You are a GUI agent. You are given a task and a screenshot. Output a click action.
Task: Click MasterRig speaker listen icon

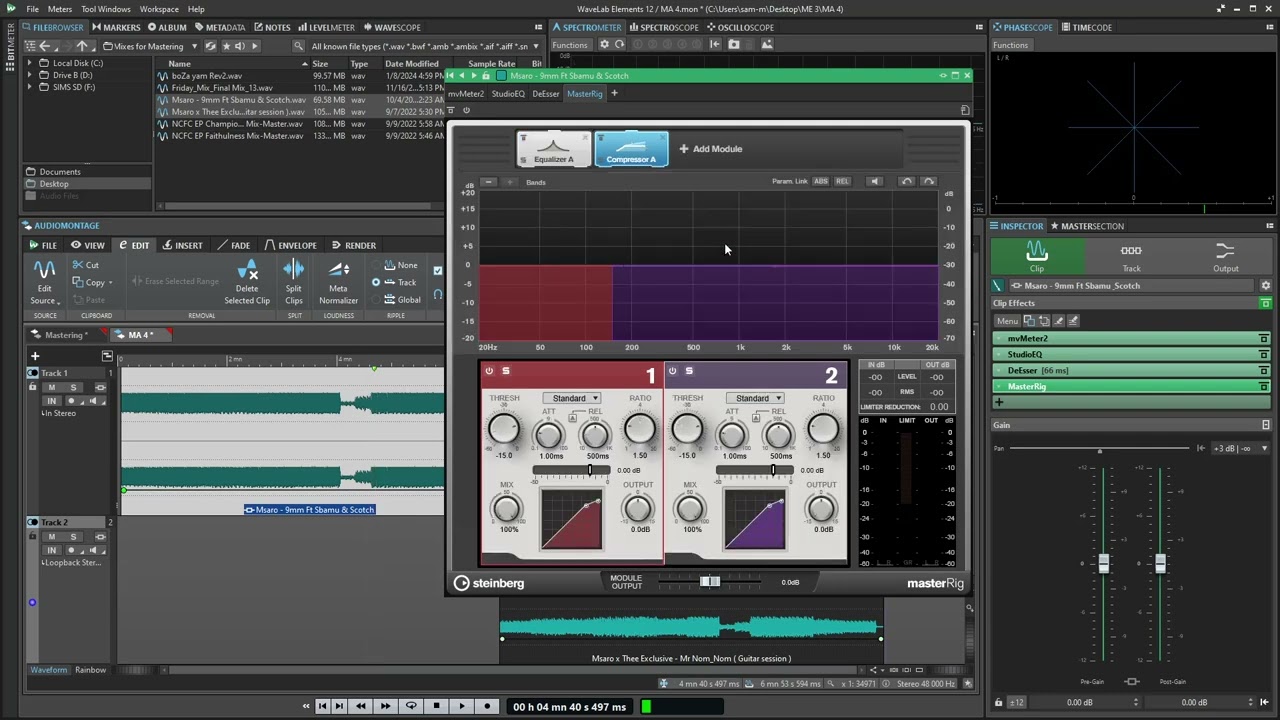[x=875, y=182]
